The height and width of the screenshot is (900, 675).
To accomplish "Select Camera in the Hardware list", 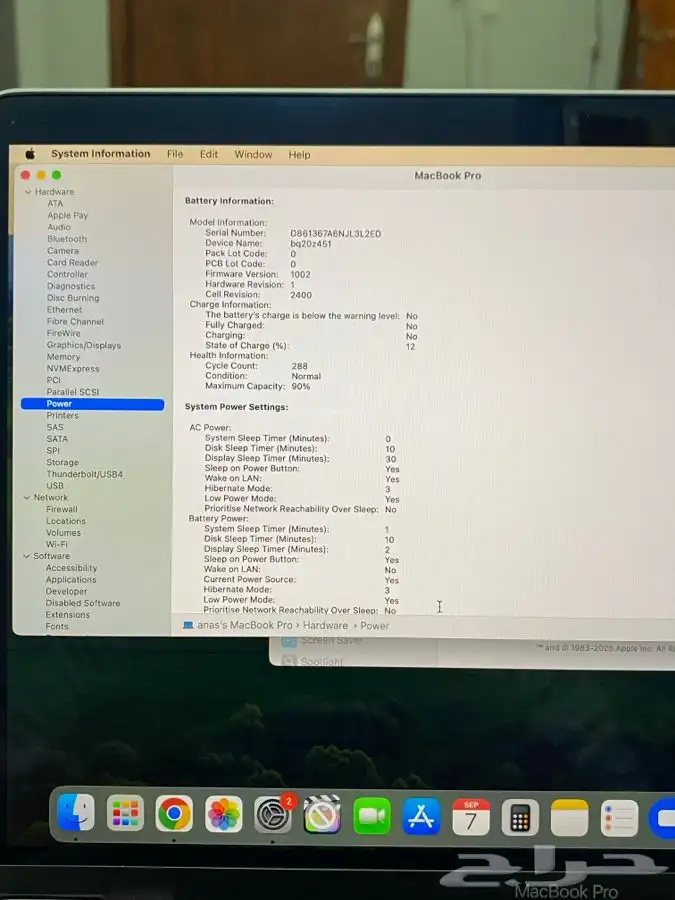I will (63, 251).
